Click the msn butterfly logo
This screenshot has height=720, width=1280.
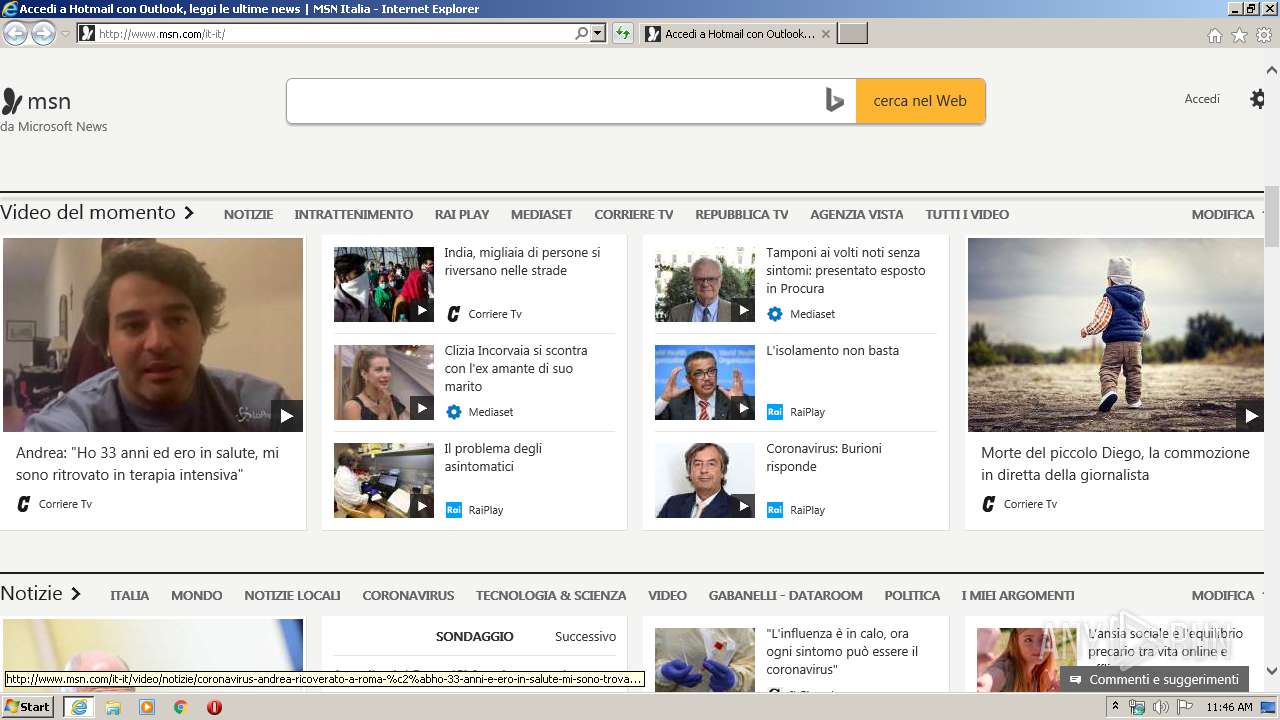tap(12, 101)
